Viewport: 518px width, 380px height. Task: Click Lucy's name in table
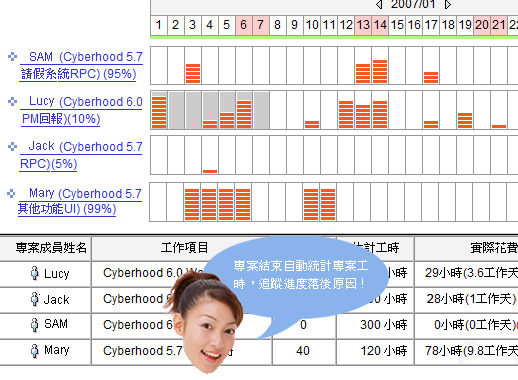tap(56, 274)
